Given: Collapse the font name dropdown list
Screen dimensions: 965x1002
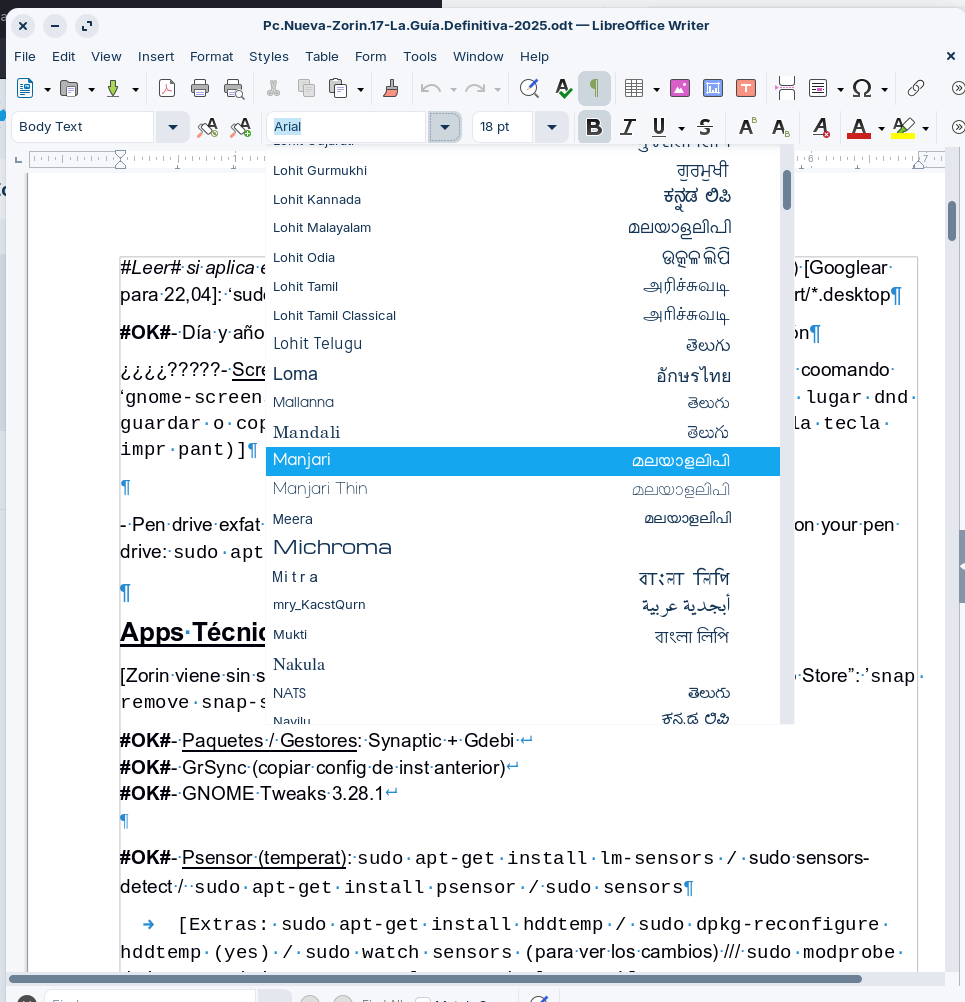Looking at the screenshot, I should point(445,127).
